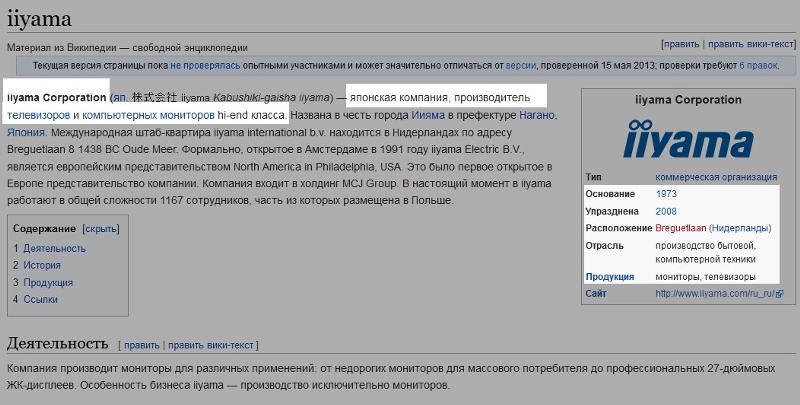Click the 'мониторы, телевизоры' infobox value
Screen dimensions: 800x405
(705, 277)
